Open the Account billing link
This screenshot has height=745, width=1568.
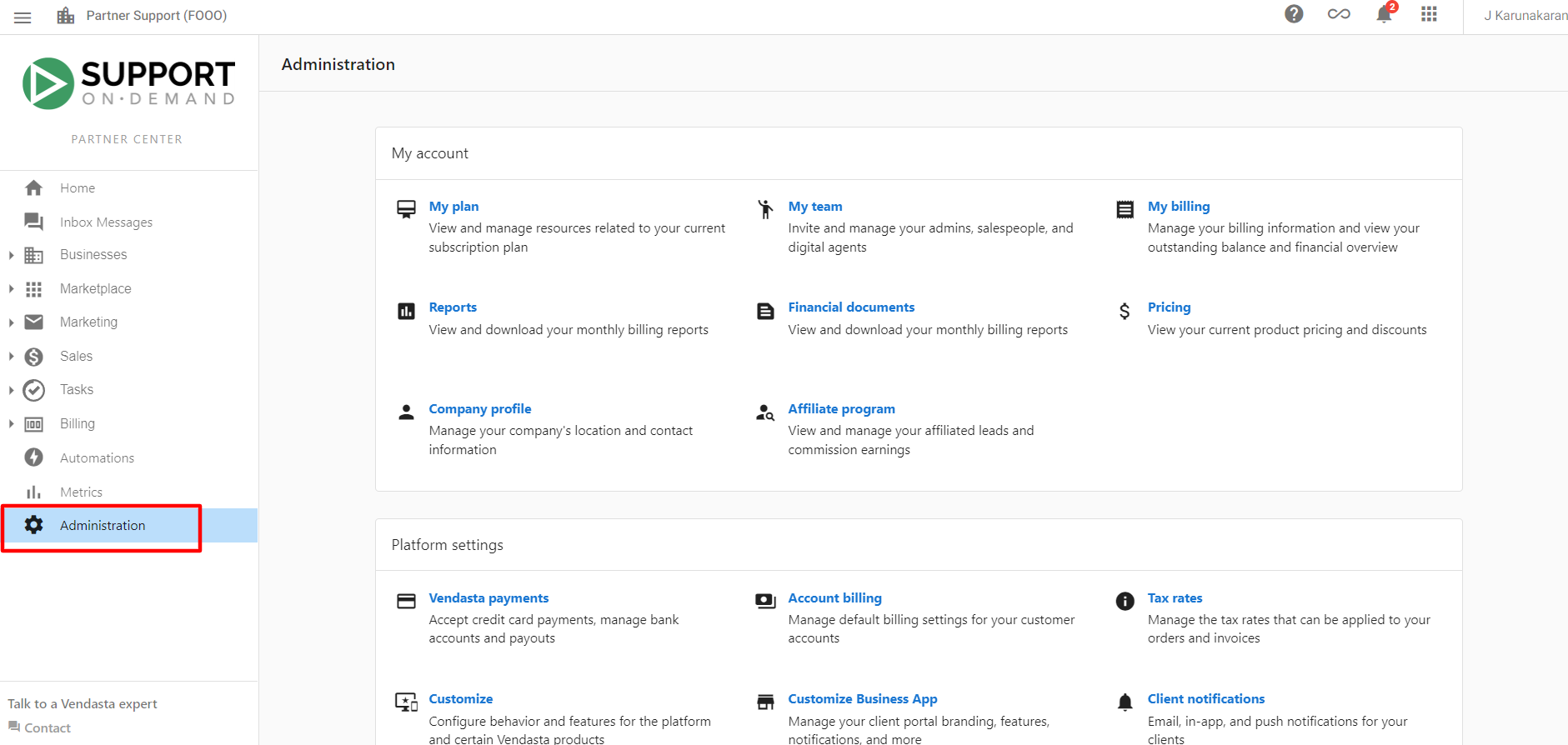tap(834, 598)
